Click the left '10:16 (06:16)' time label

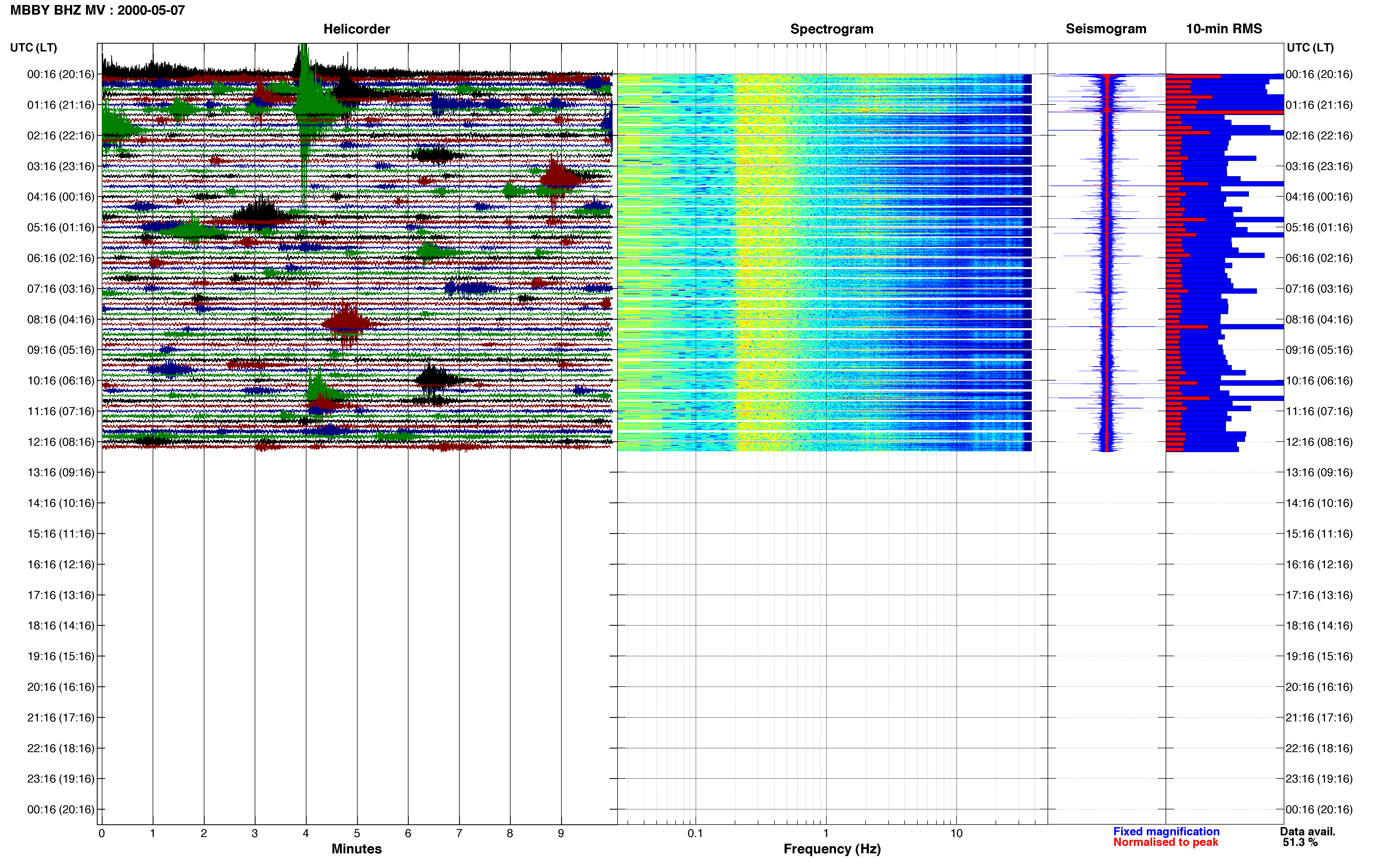pos(61,380)
